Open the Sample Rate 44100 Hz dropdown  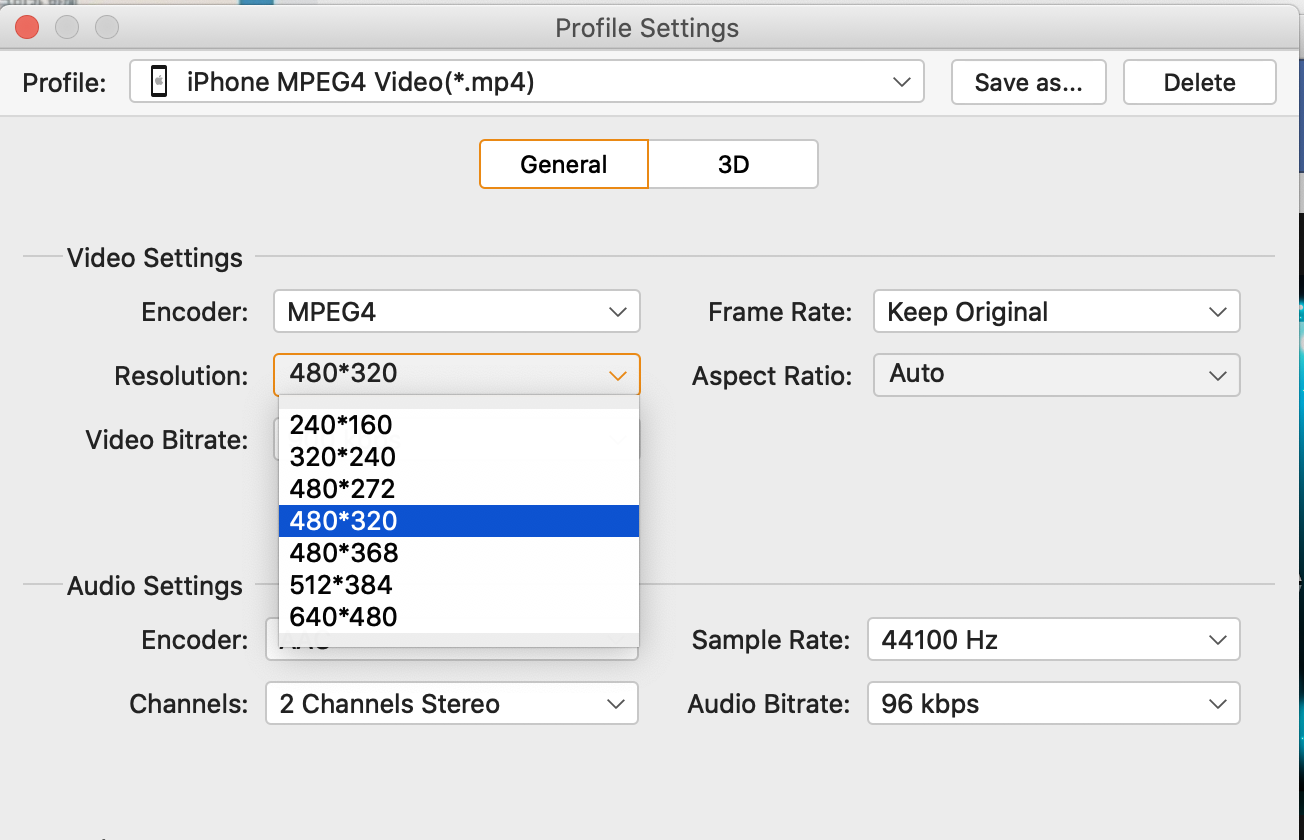tap(1054, 640)
